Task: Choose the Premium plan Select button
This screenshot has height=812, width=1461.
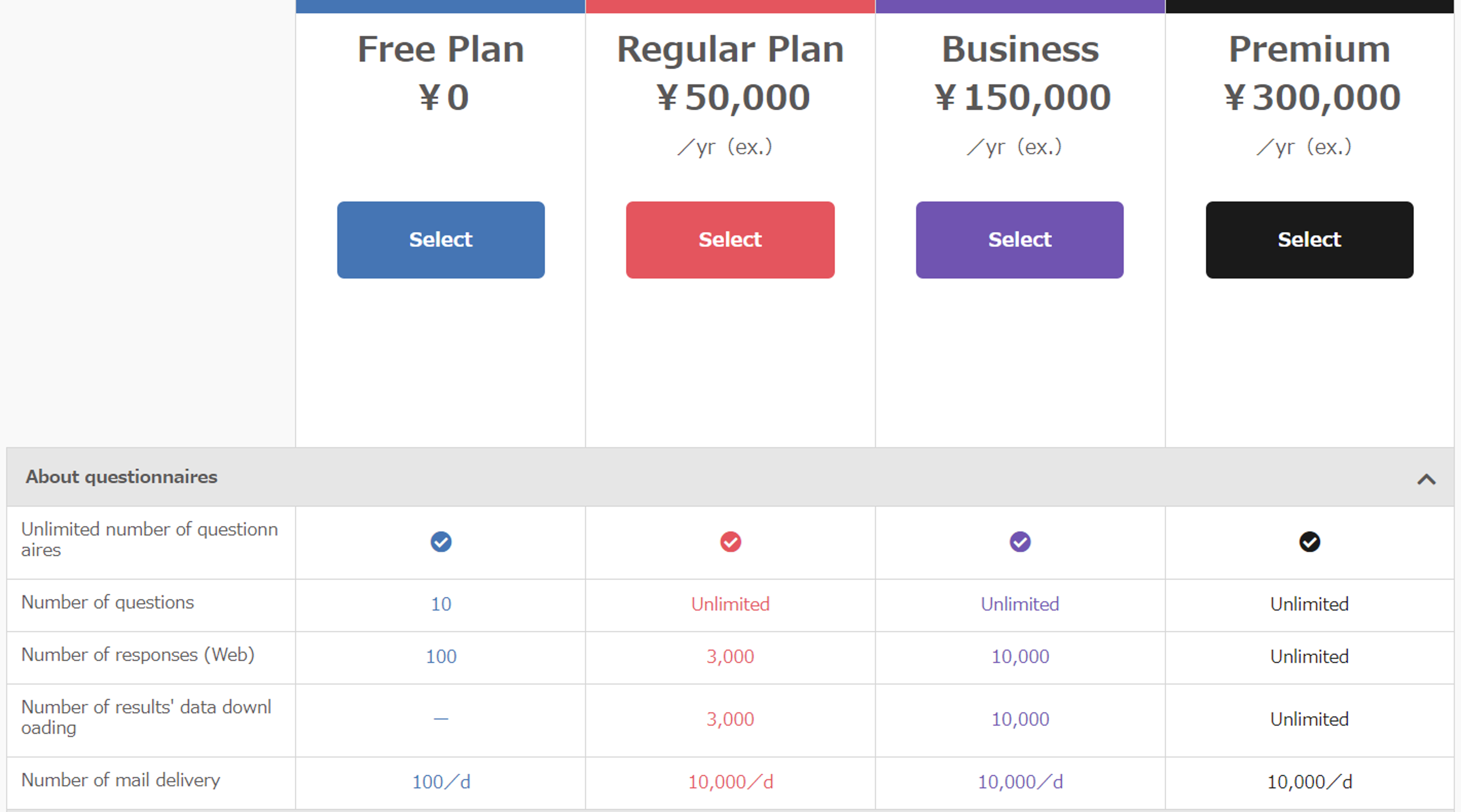Action: point(1310,240)
